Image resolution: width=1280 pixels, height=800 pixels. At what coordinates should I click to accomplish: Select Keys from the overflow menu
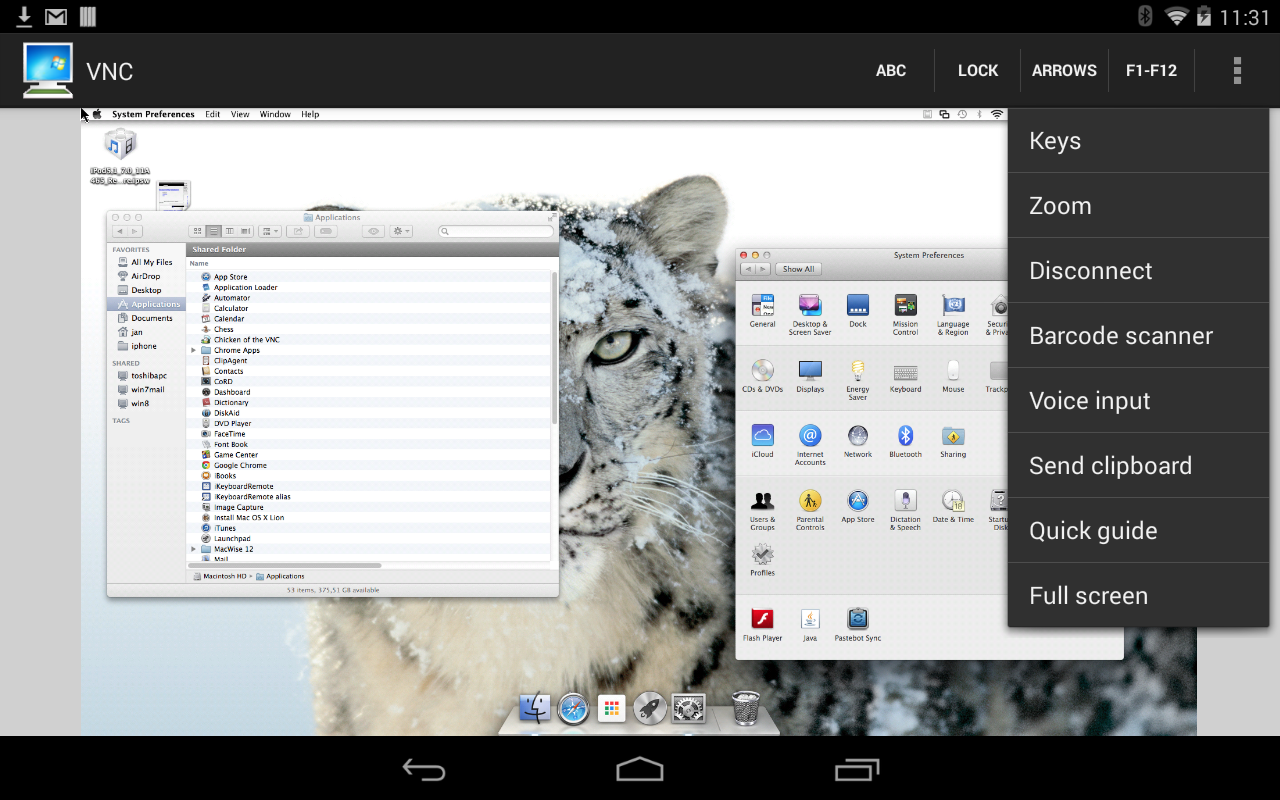coord(1138,141)
